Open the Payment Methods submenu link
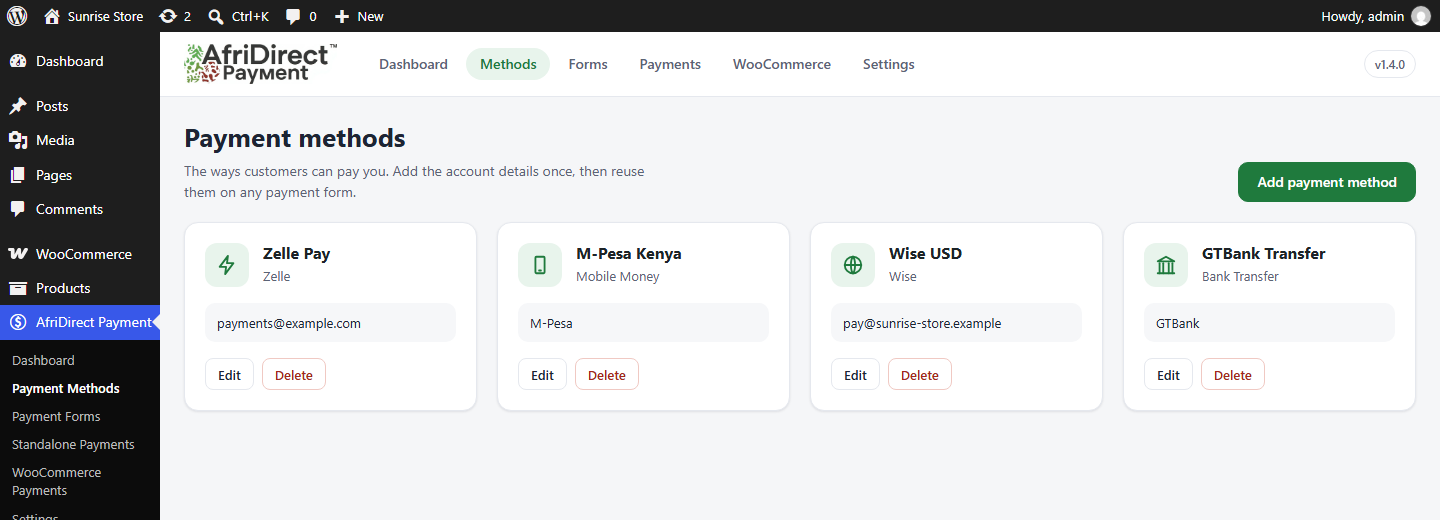 coord(66,388)
